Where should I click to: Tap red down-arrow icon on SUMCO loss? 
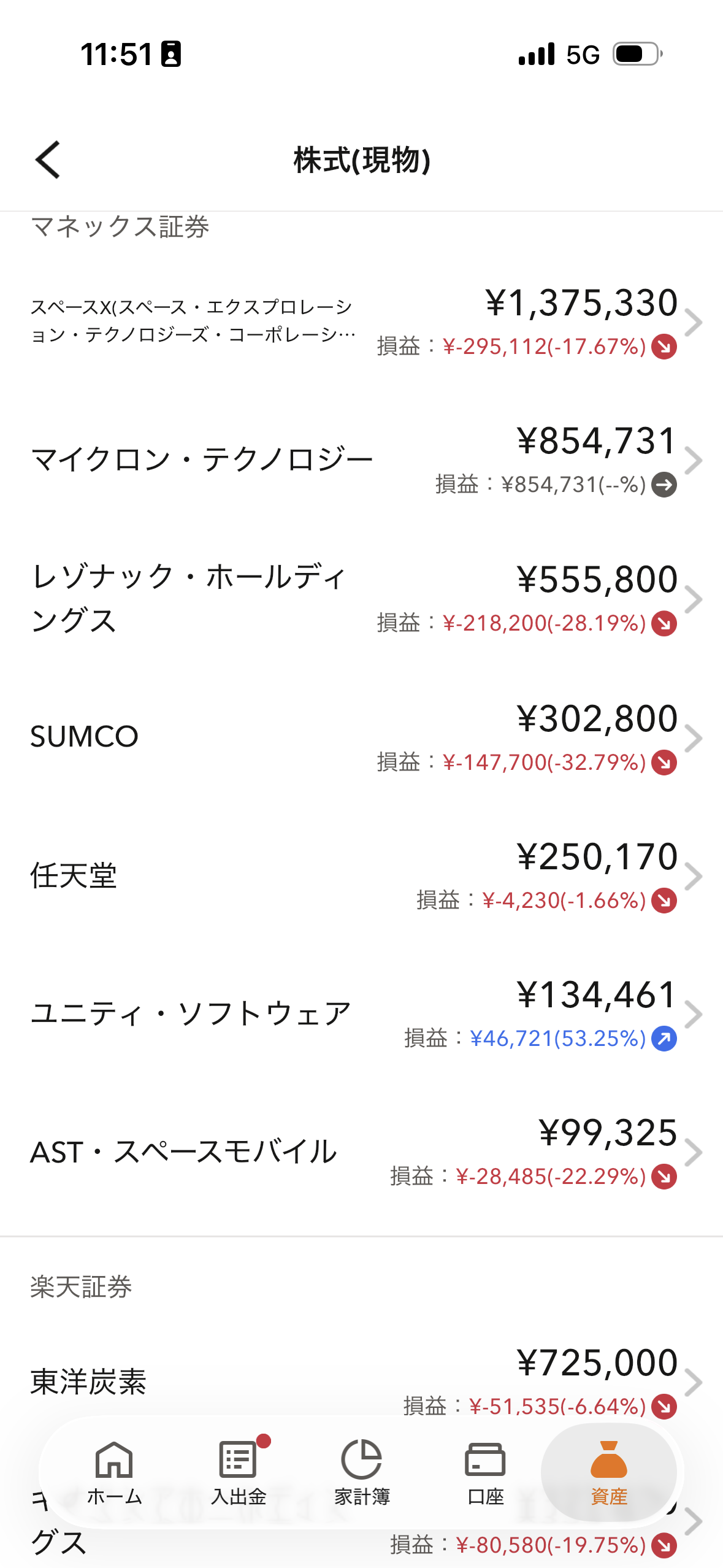(x=664, y=763)
